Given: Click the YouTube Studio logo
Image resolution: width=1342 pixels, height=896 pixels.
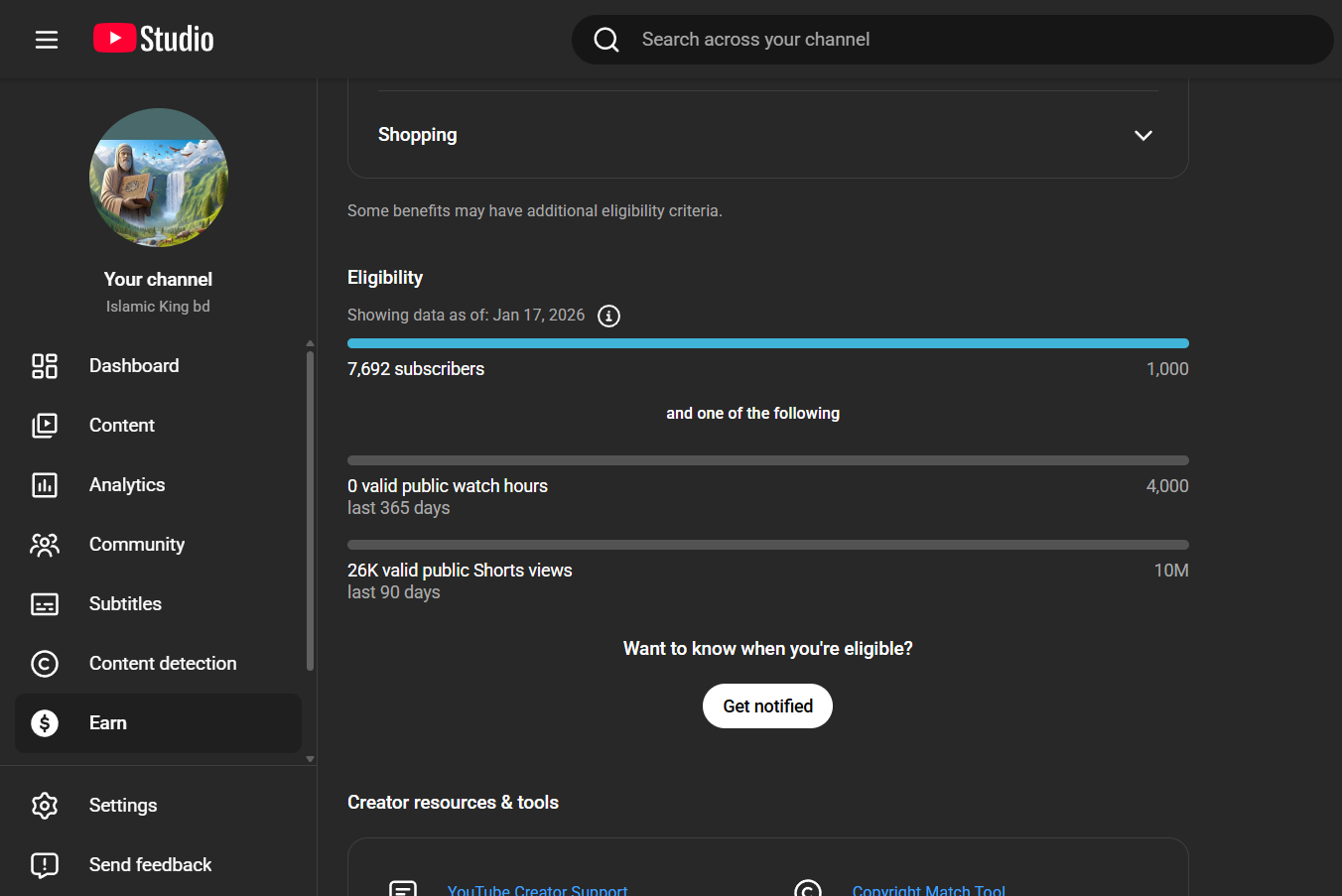Looking at the screenshot, I should 154,39.
